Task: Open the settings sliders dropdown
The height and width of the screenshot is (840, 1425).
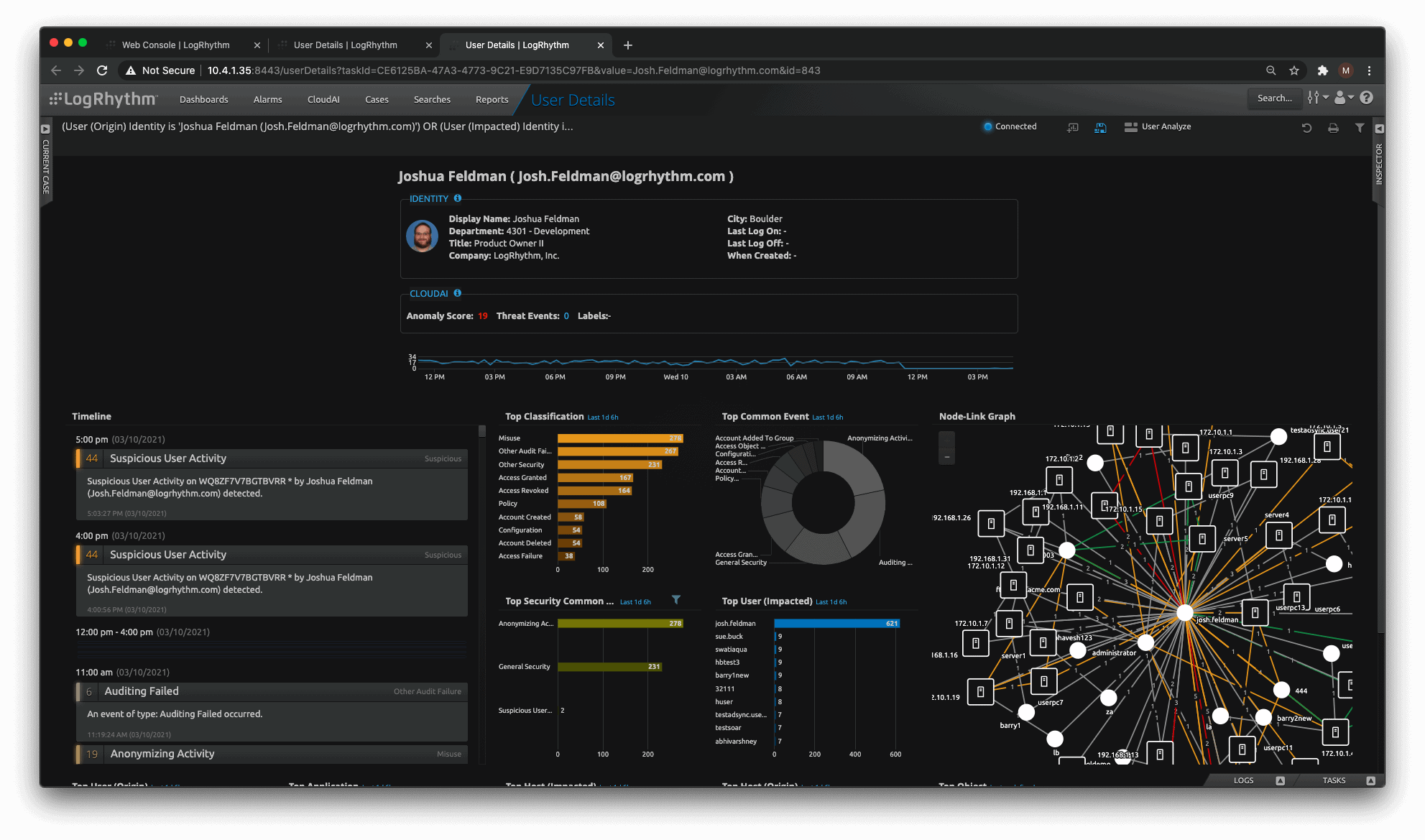Action: point(1317,98)
